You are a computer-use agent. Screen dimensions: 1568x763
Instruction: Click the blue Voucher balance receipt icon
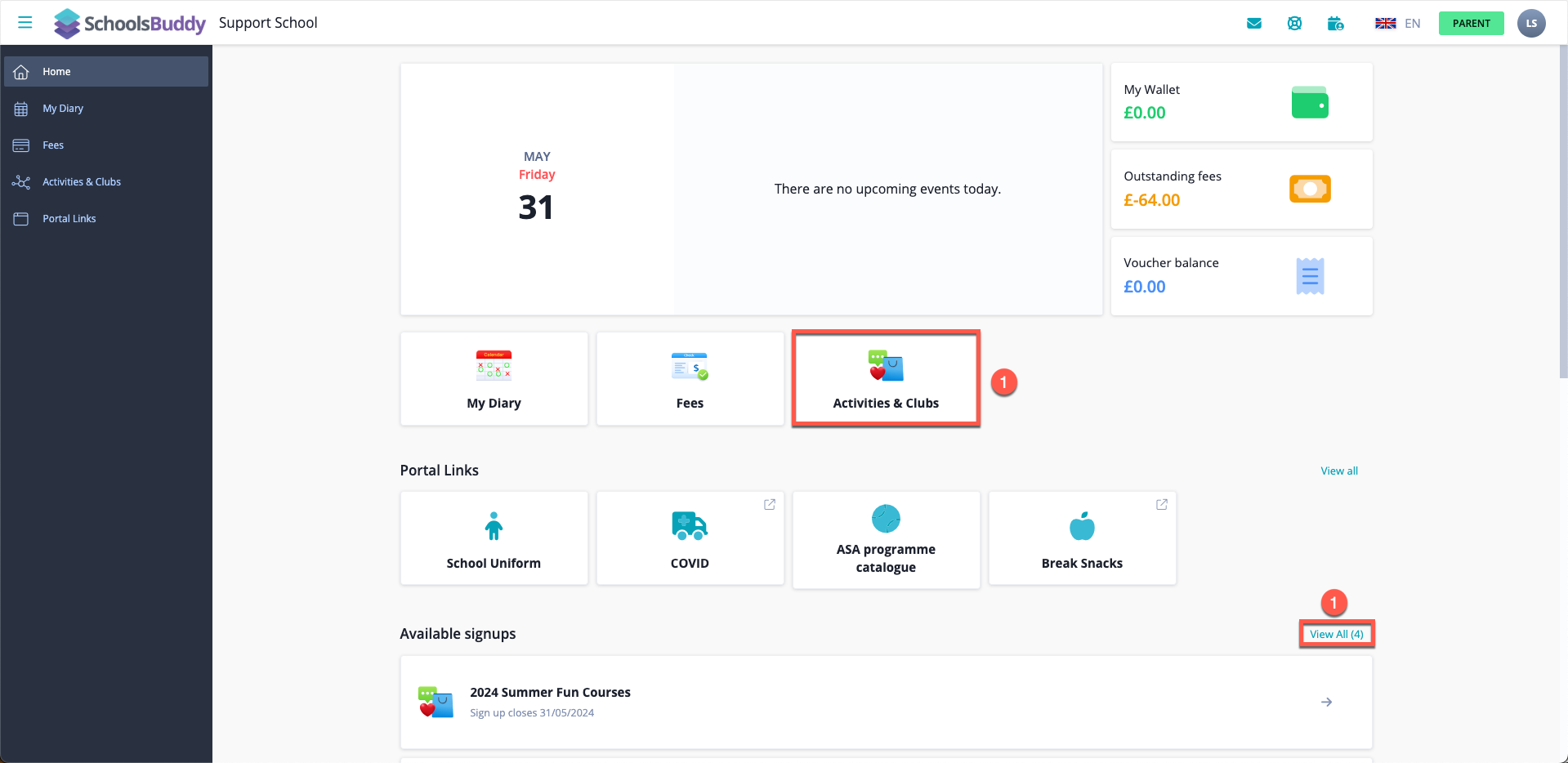[1310, 276]
